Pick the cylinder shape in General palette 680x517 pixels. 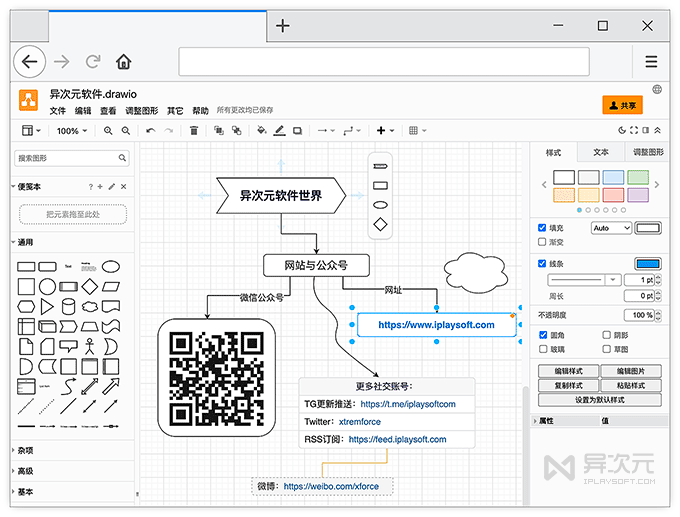click(x=69, y=306)
